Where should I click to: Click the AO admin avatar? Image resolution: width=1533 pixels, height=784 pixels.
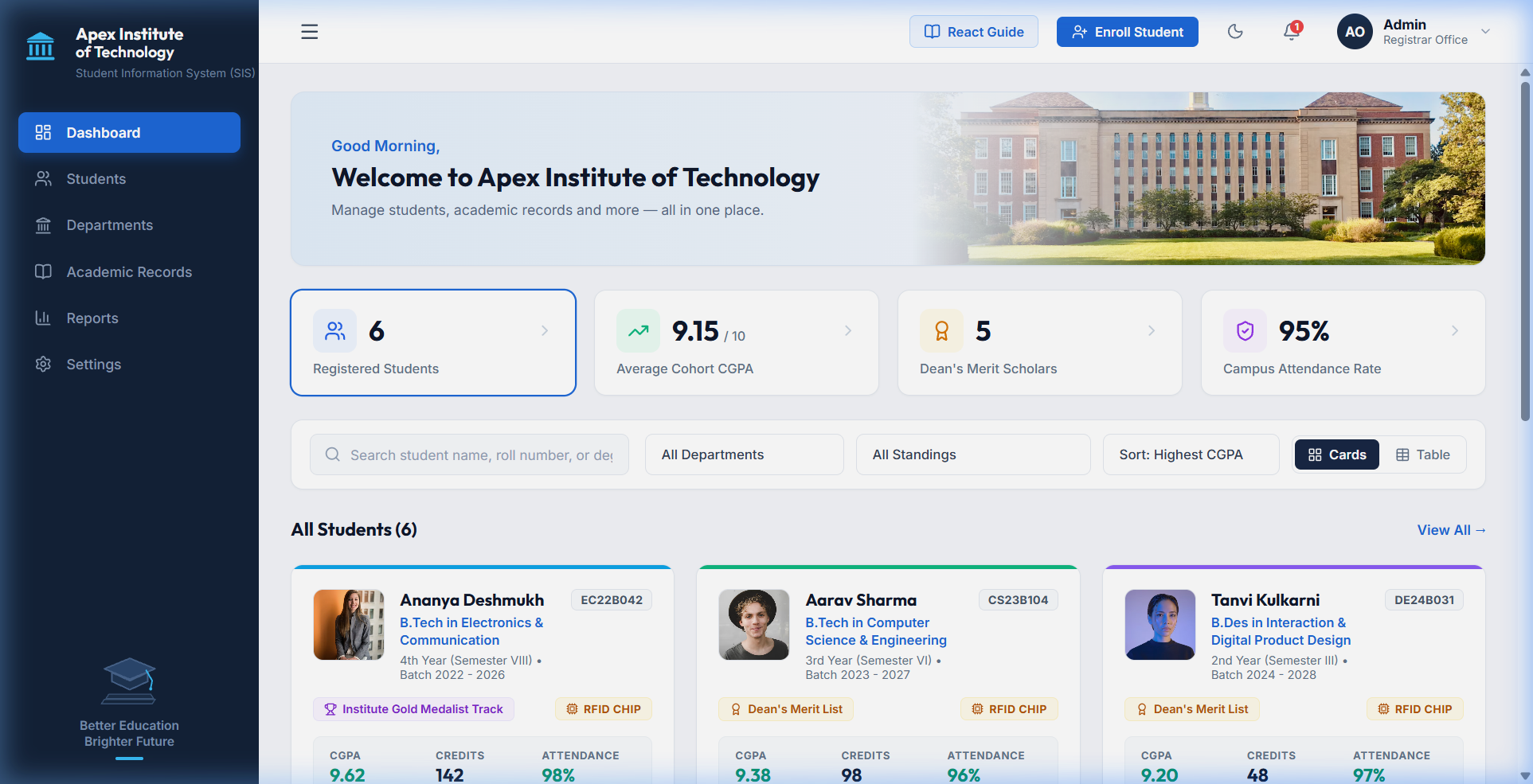pyautogui.click(x=1355, y=32)
